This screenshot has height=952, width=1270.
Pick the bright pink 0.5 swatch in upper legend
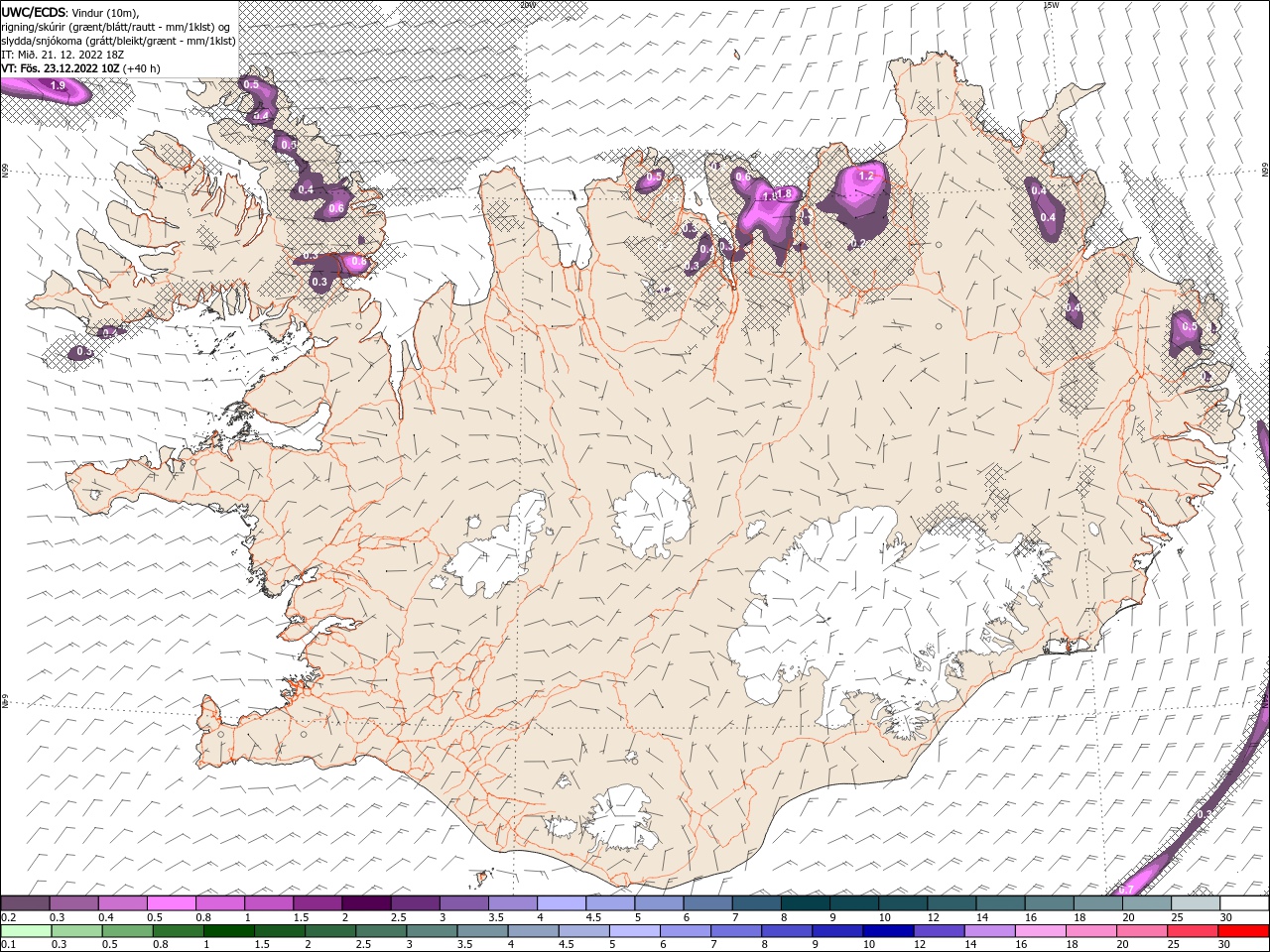pos(171,902)
